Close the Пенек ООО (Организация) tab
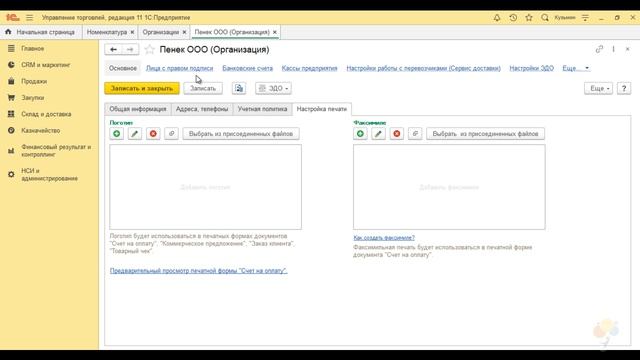The height and width of the screenshot is (360, 640). pos(275,32)
